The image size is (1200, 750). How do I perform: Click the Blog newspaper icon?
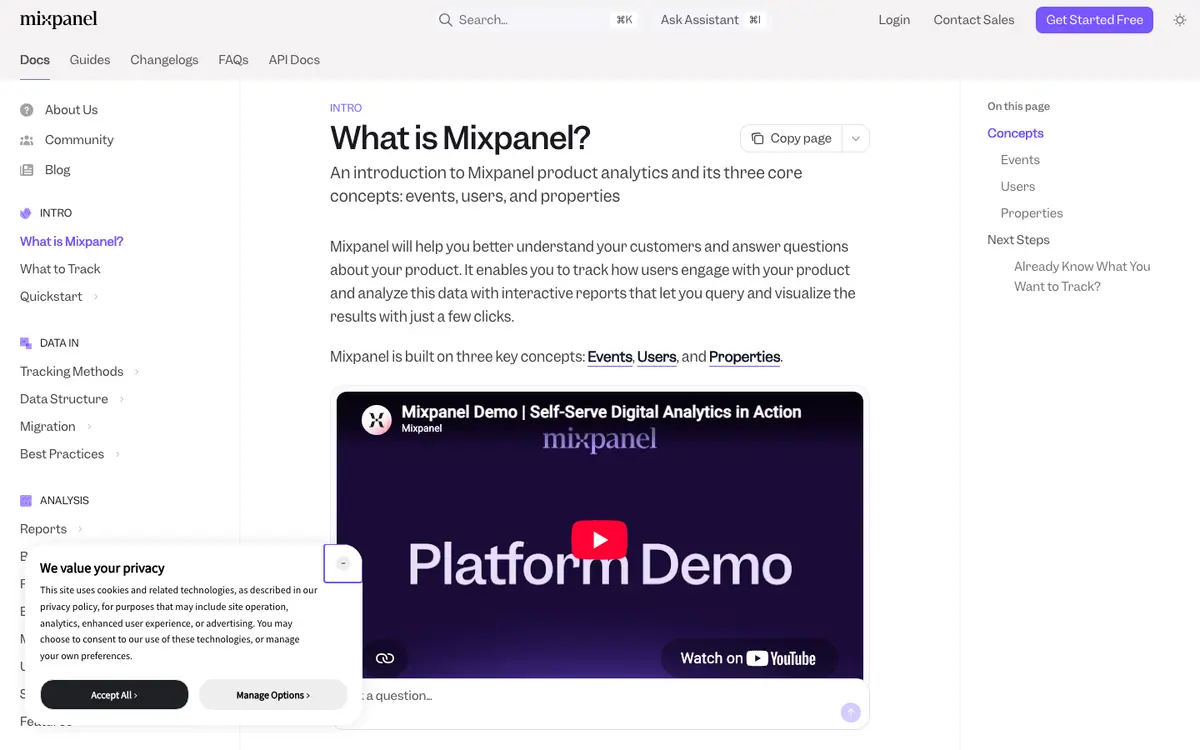(x=27, y=170)
